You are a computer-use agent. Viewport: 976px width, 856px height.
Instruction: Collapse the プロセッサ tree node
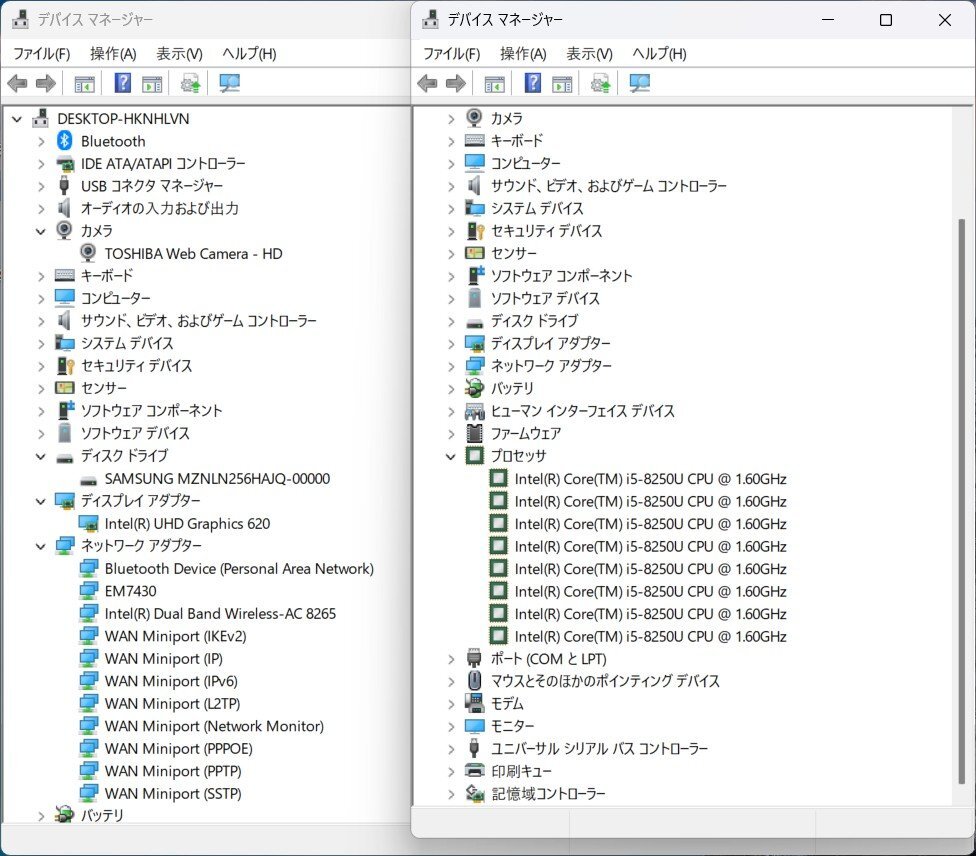451,456
